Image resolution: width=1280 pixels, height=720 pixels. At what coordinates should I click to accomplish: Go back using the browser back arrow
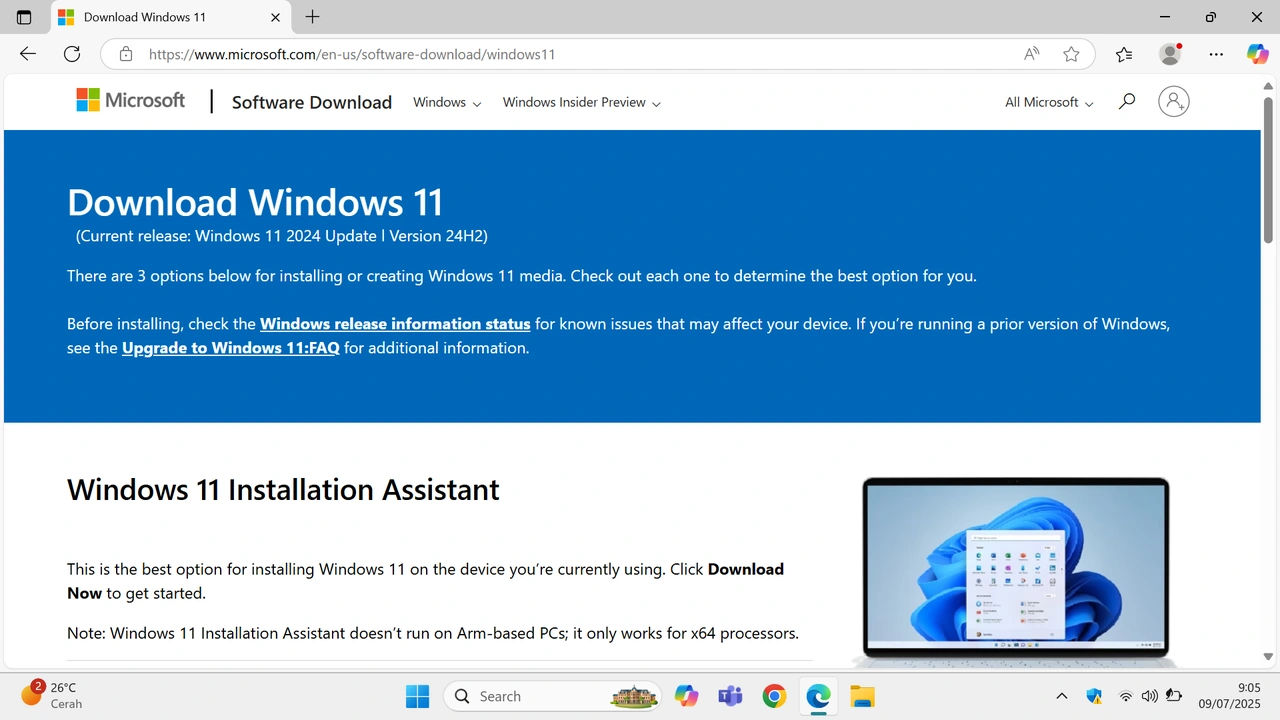pyautogui.click(x=28, y=54)
